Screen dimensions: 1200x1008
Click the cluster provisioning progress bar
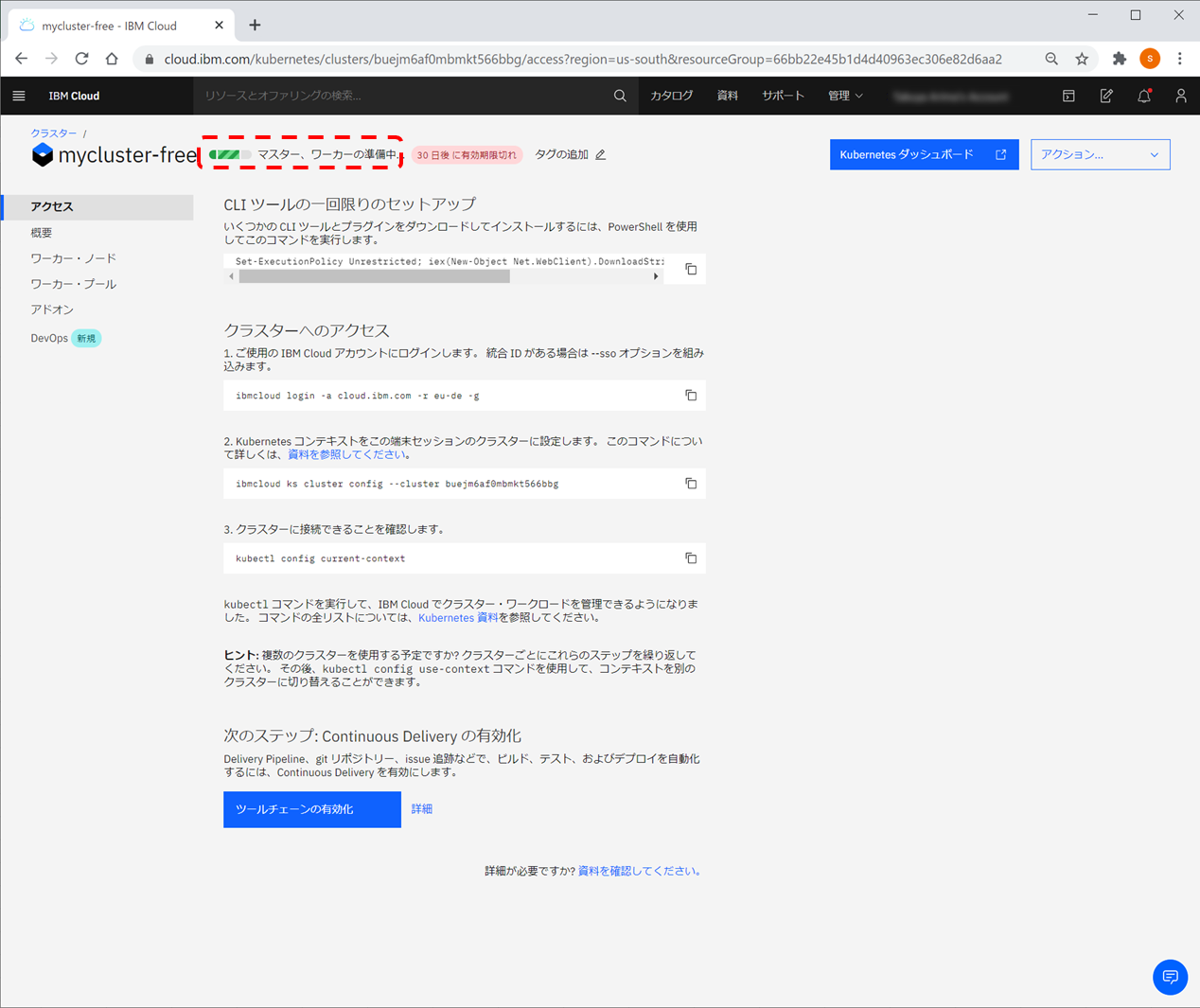(230, 154)
